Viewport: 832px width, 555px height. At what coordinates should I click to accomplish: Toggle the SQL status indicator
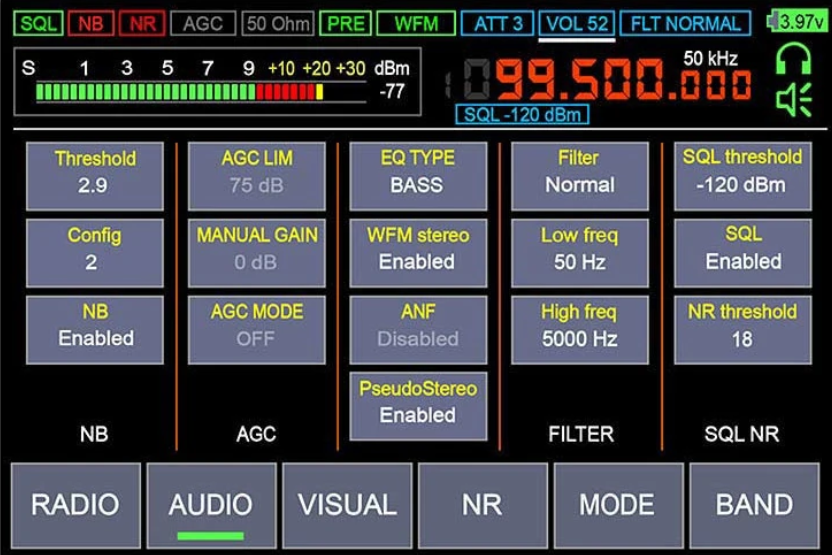(x=39, y=23)
